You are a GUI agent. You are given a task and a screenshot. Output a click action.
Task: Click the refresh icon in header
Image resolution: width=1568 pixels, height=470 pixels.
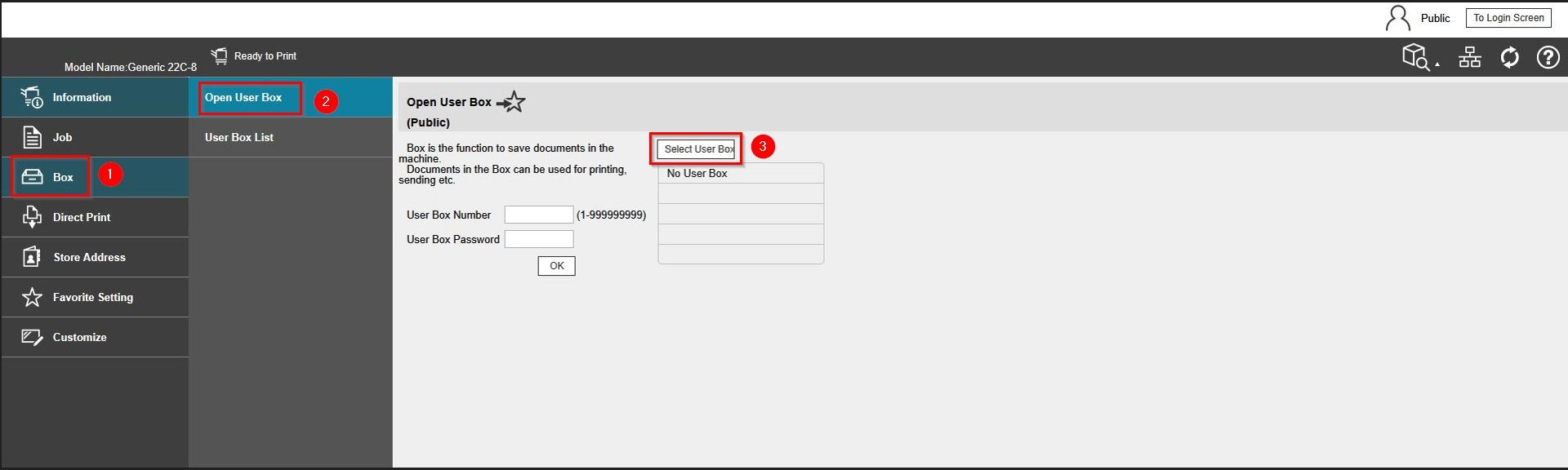coord(1509,57)
